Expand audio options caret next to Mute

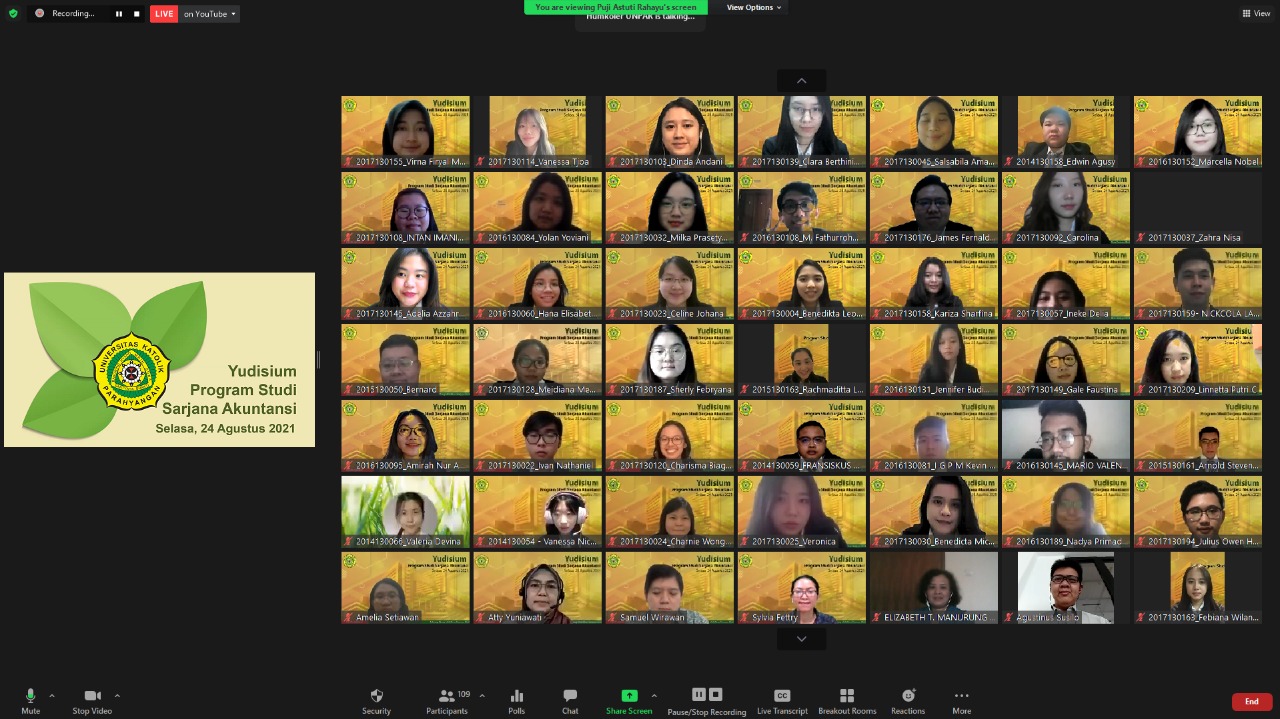pos(52,696)
